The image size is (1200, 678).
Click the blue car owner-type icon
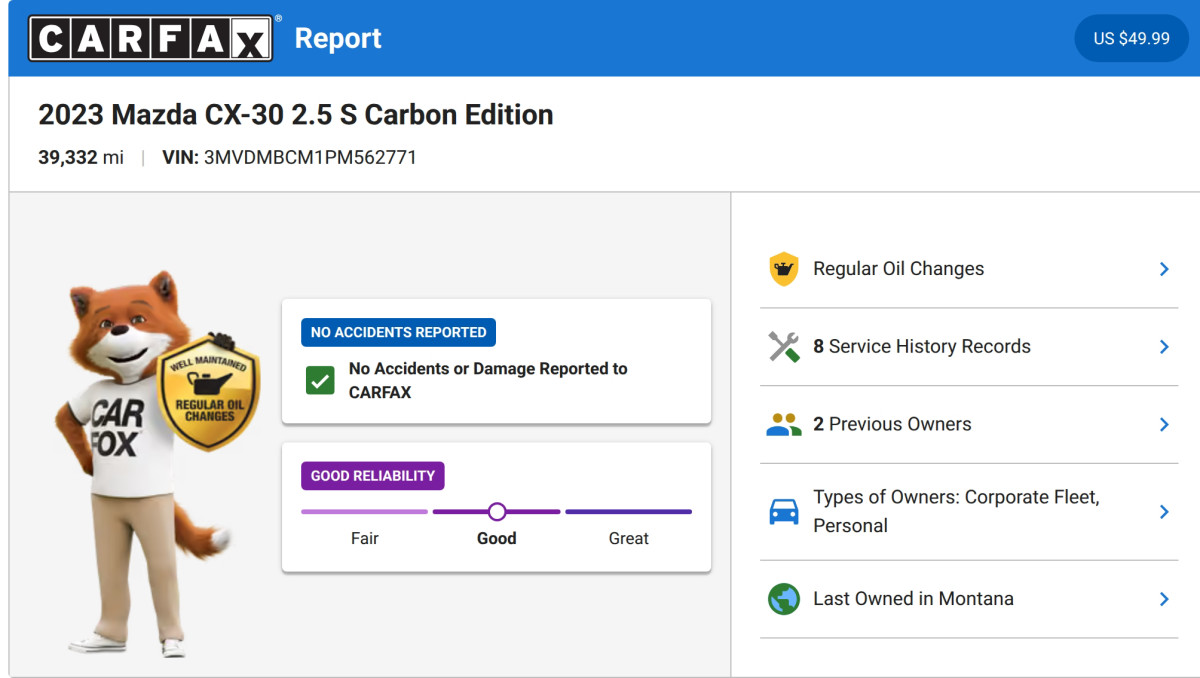point(784,512)
